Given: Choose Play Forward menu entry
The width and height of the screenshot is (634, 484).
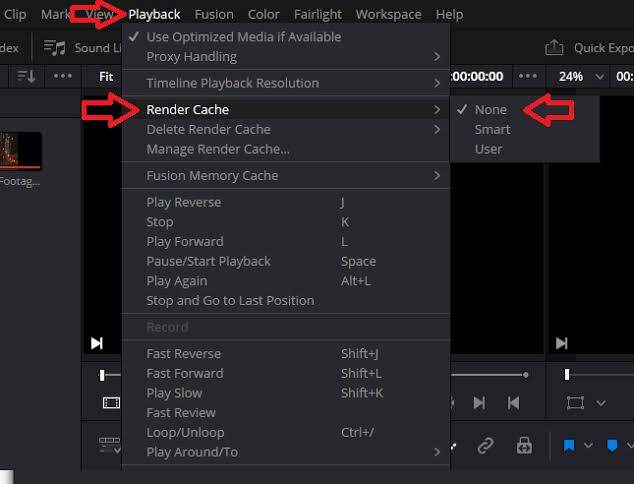Looking at the screenshot, I should click(286, 242).
